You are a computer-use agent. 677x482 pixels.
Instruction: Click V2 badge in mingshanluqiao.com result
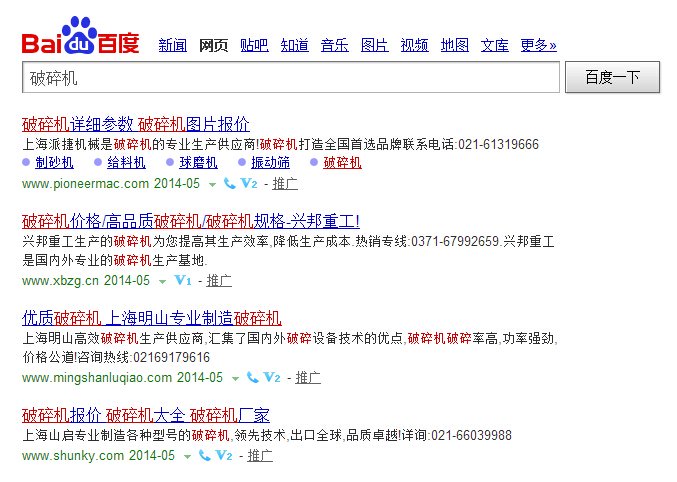coord(272,378)
